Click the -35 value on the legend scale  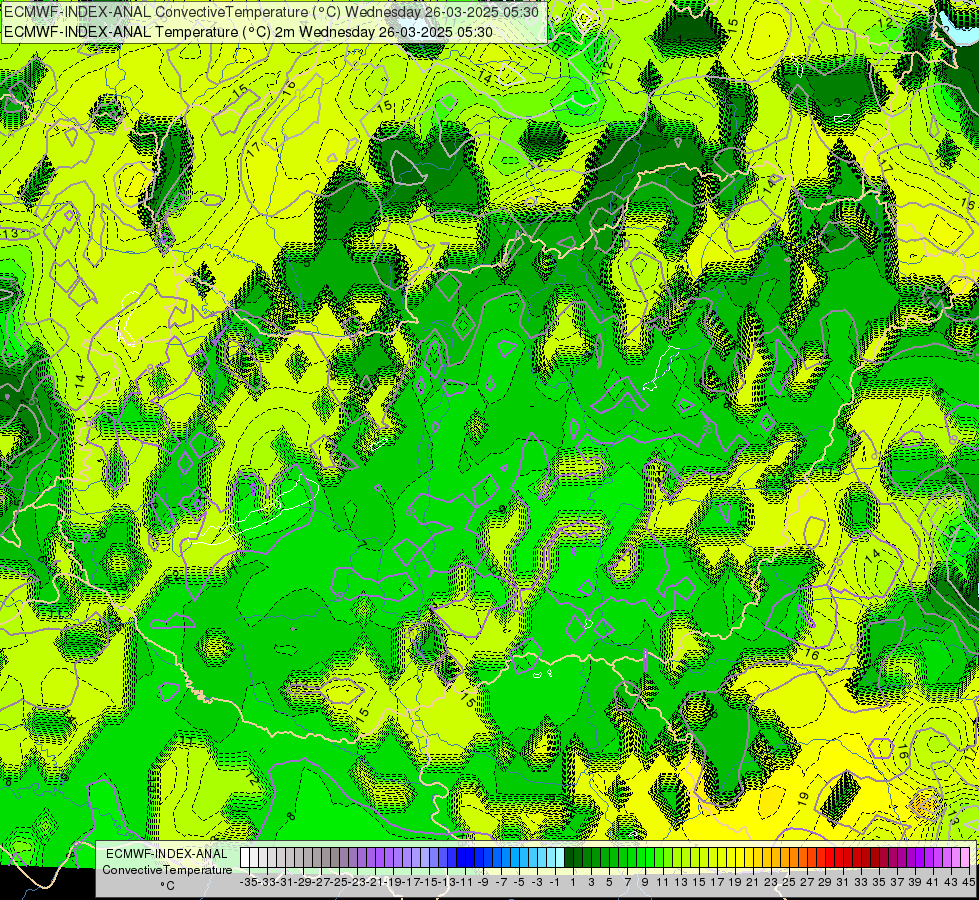click(x=249, y=882)
